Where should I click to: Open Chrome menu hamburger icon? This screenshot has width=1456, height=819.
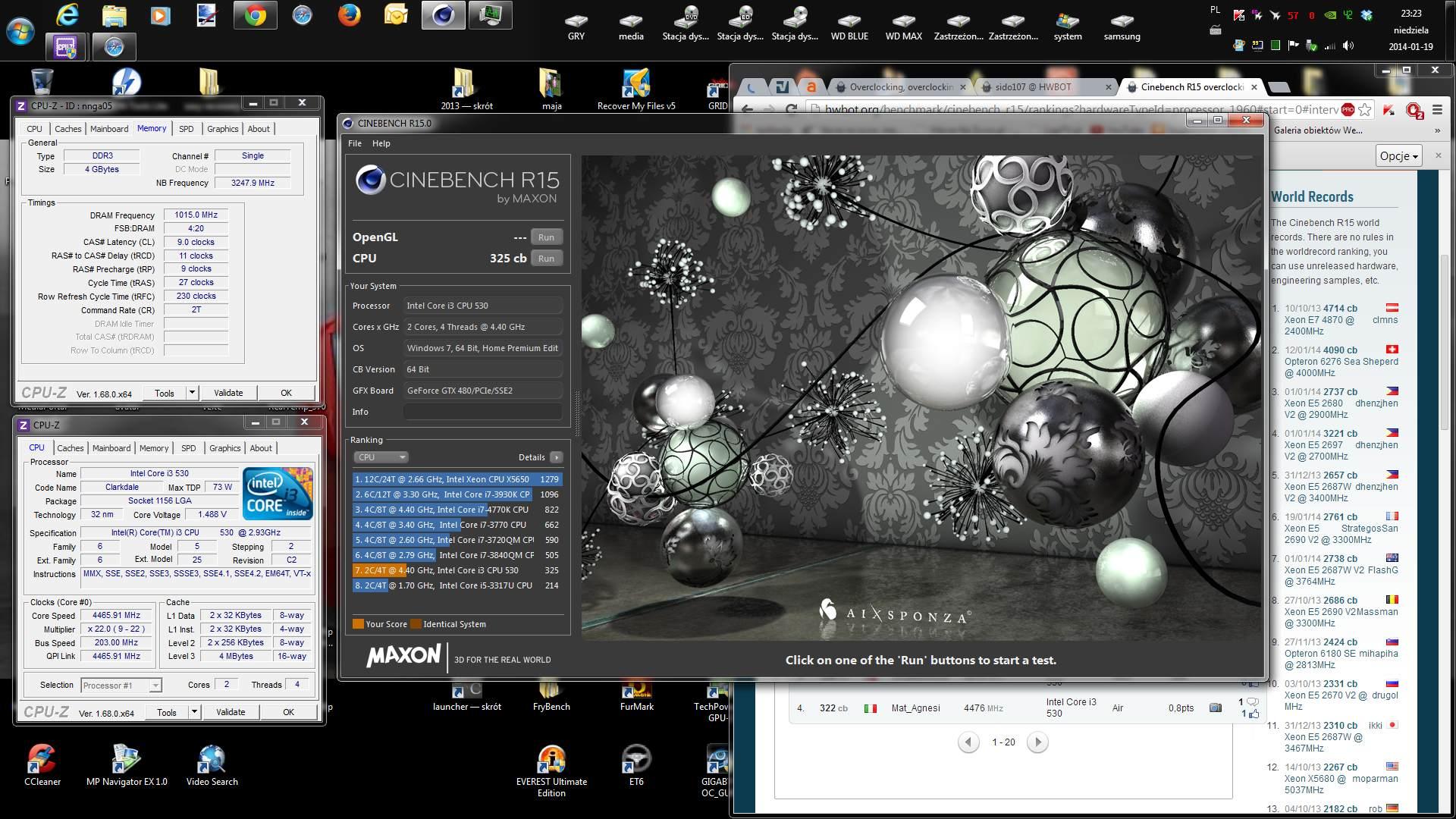1437,110
